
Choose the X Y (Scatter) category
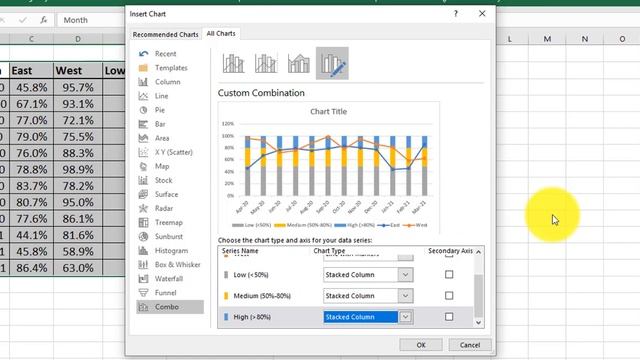(x=170, y=152)
